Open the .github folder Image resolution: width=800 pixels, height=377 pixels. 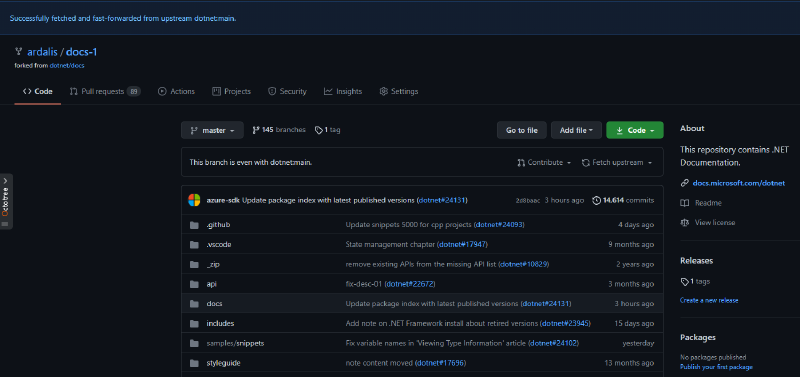(218, 225)
